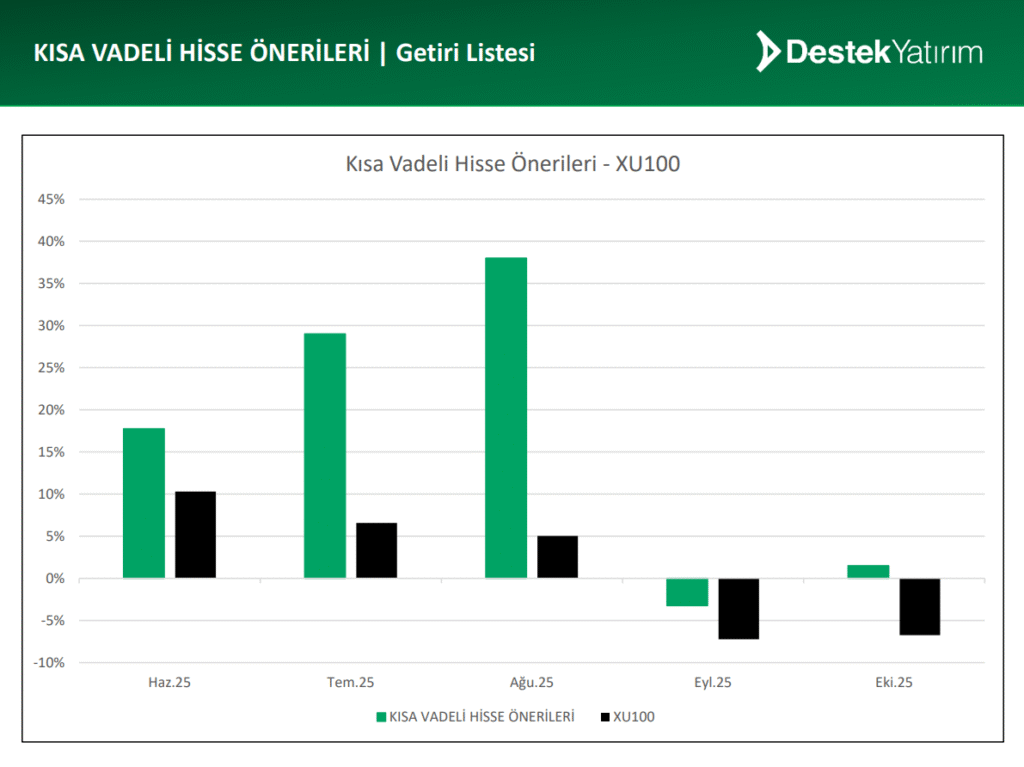Screen dimensions: 1024x767
Task: Select the green bar for Tem.25
Action: coord(325,455)
